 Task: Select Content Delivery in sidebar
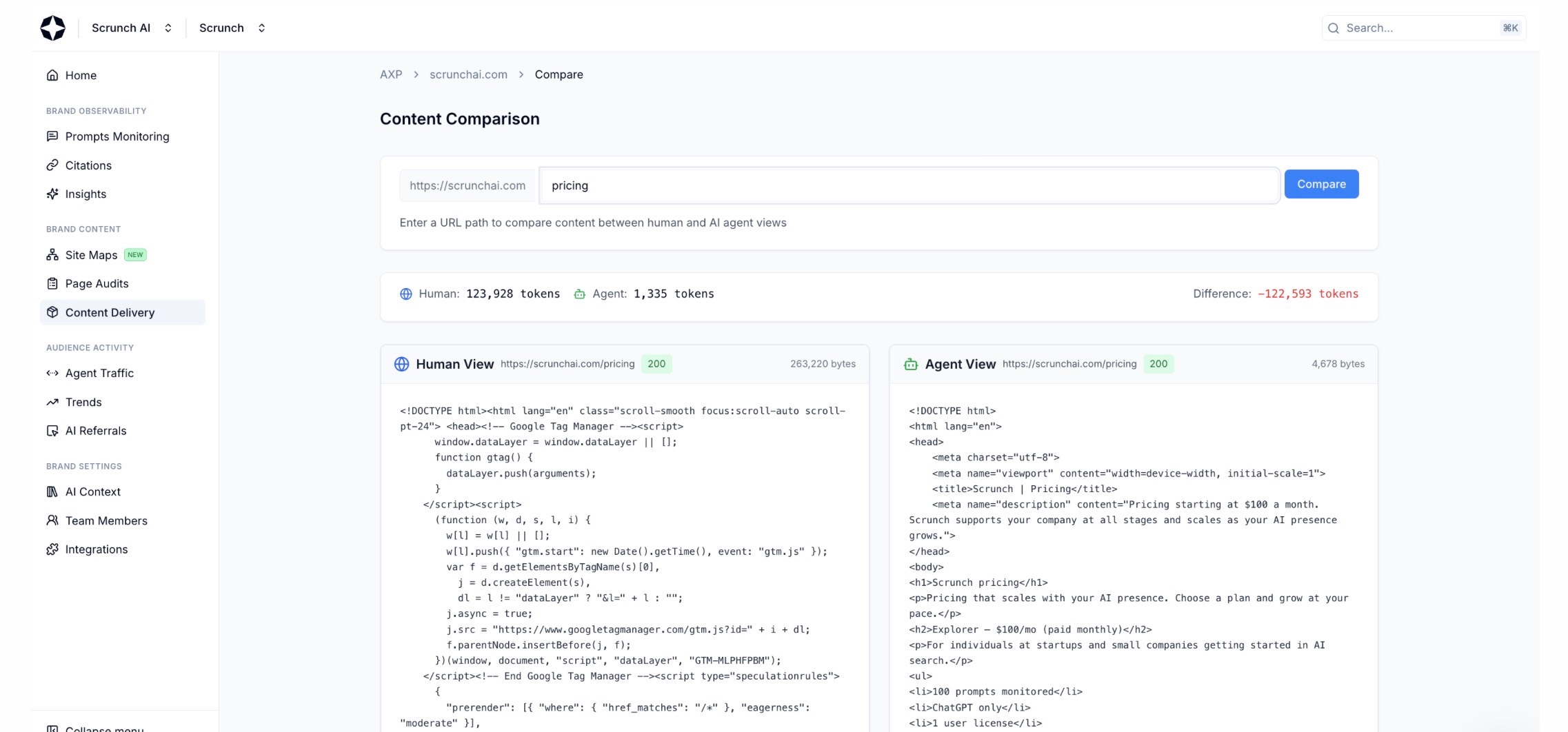pyautogui.click(x=123, y=312)
